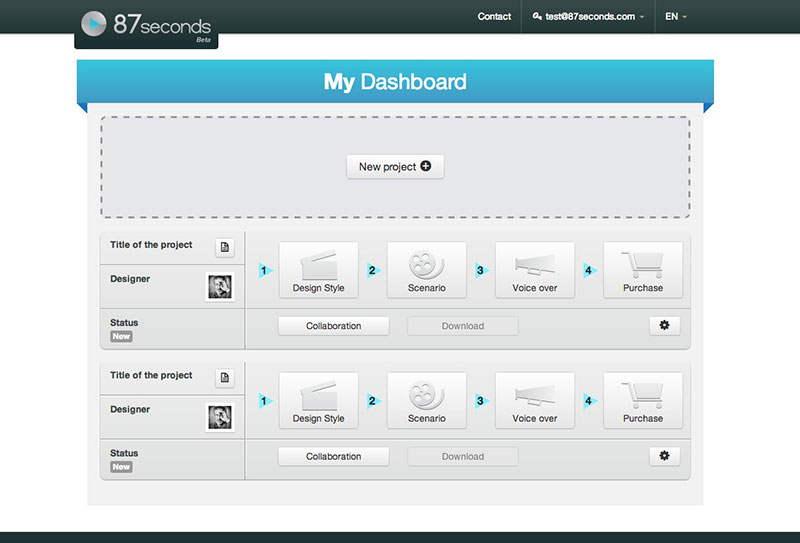Click the 87seconds play logo
The image size is (800, 543).
pos(94,23)
